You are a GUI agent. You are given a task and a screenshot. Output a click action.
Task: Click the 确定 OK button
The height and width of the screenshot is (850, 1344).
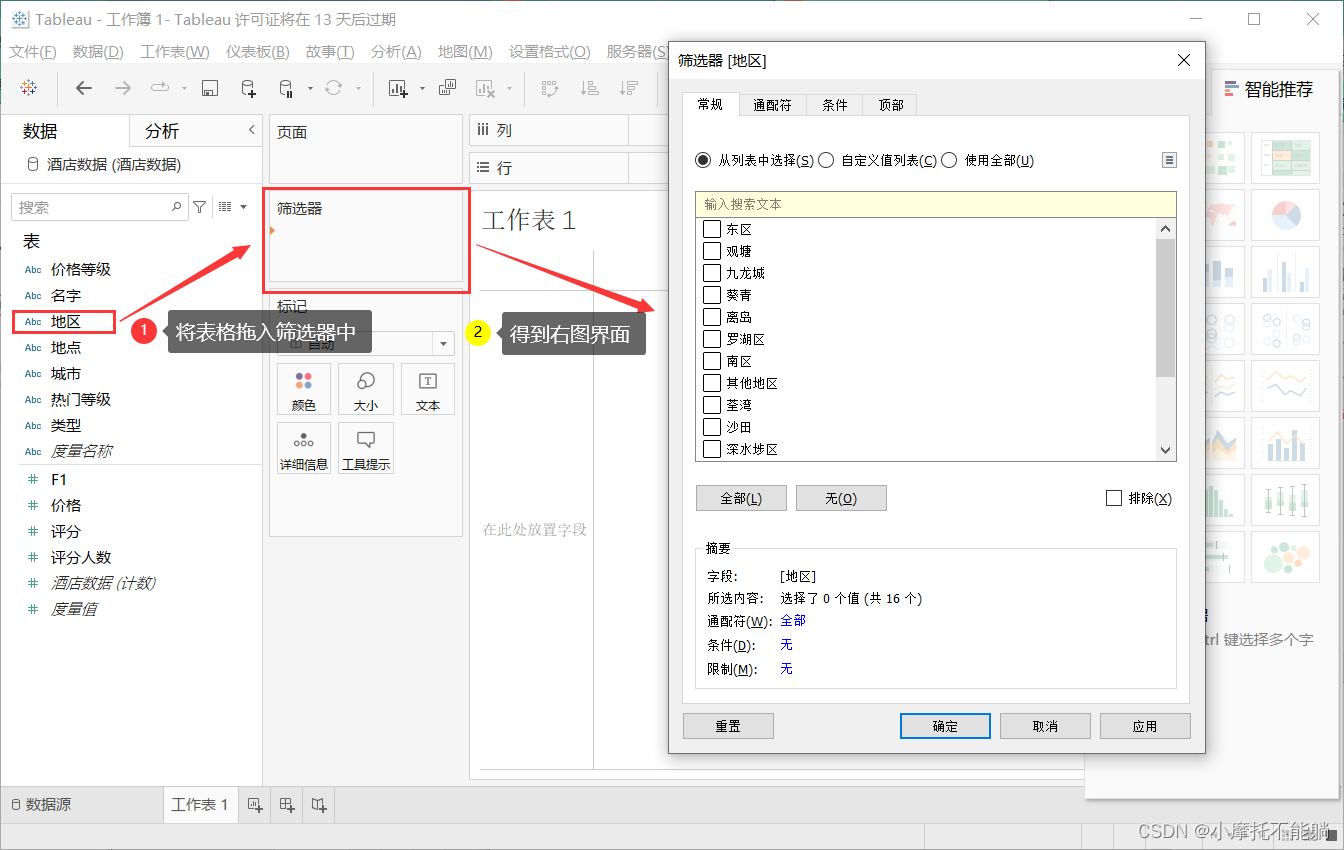945,726
